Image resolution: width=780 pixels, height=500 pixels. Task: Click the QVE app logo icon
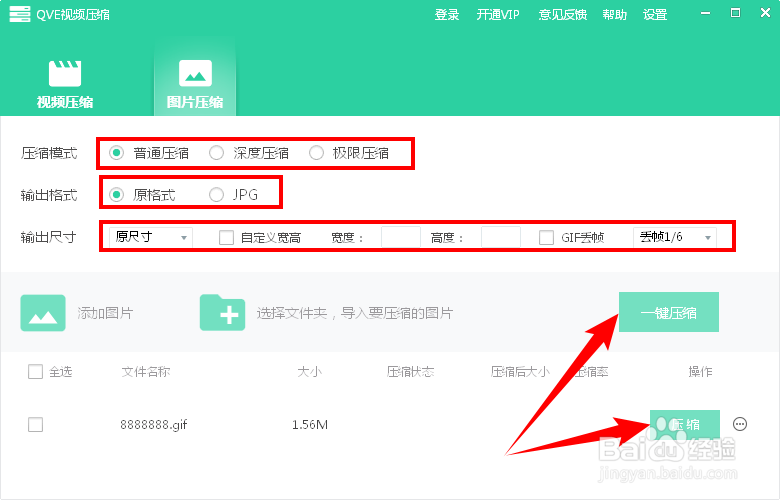(20, 14)
